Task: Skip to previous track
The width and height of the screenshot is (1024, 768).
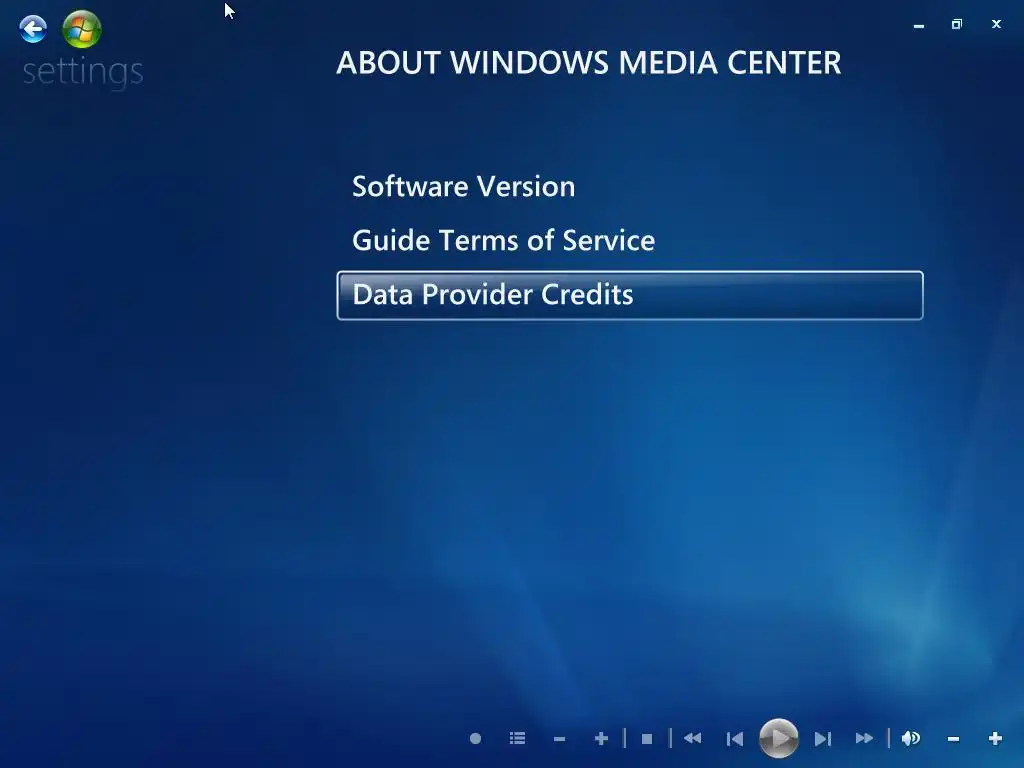Action: click(735, 739)
